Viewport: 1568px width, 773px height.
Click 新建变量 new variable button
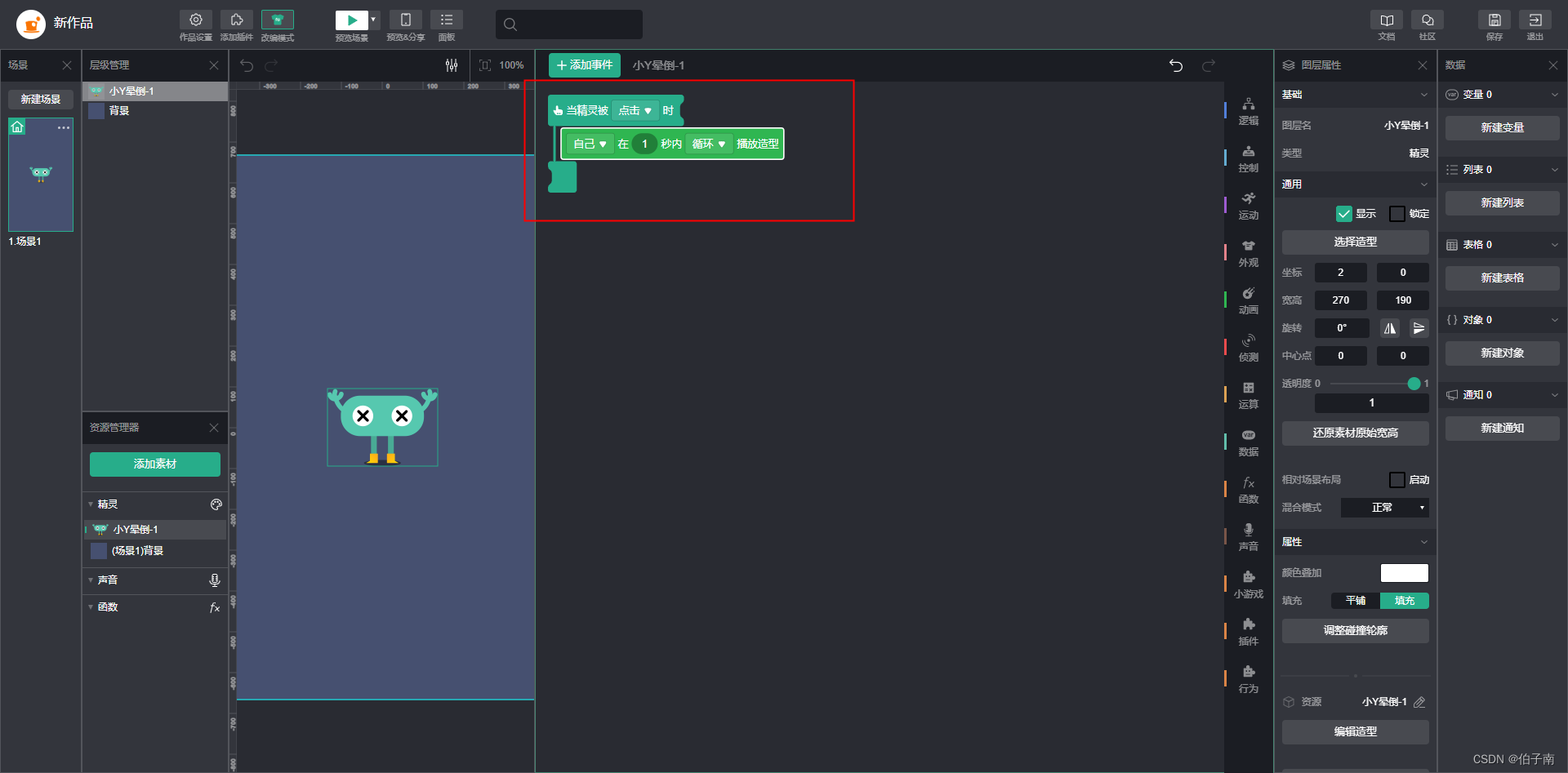1503,127
